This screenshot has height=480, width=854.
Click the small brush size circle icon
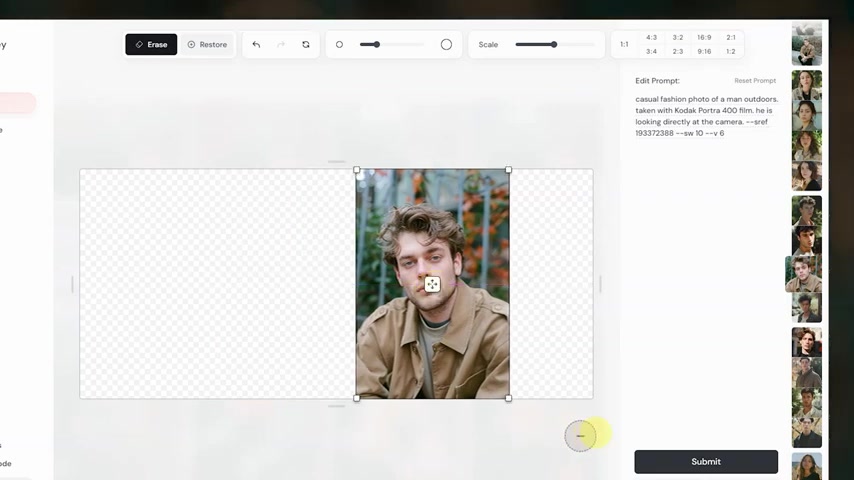coord(339,45)
